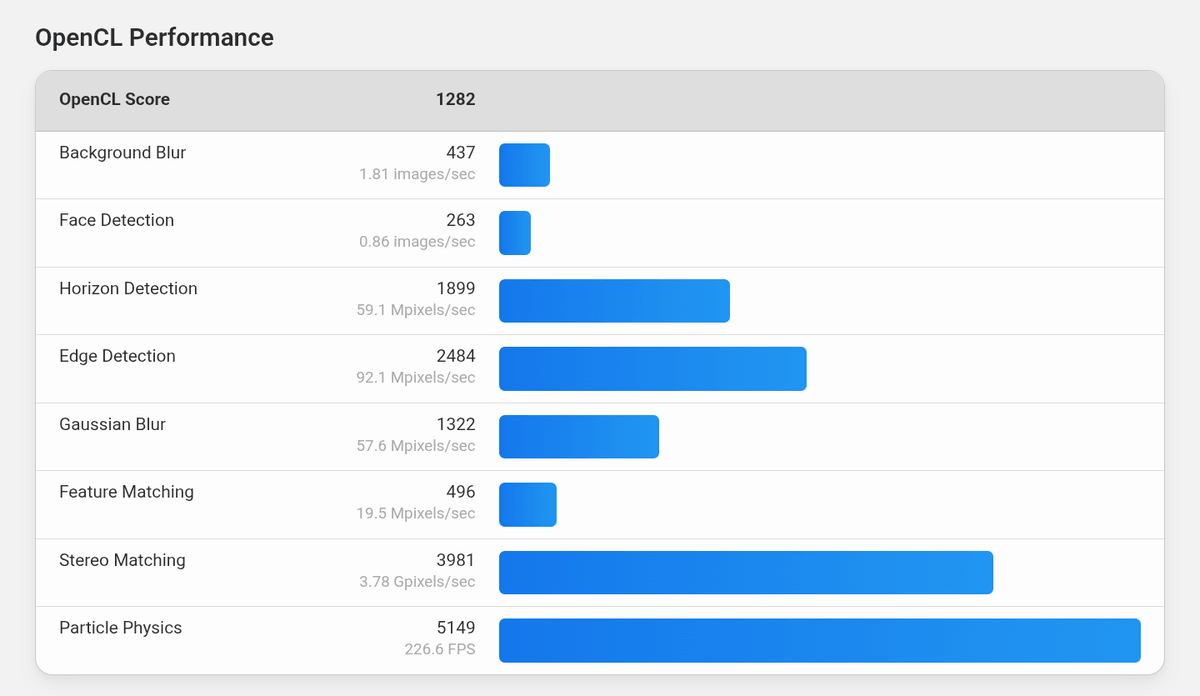Click the Horizon Detection bar

(x=614, y=301)
